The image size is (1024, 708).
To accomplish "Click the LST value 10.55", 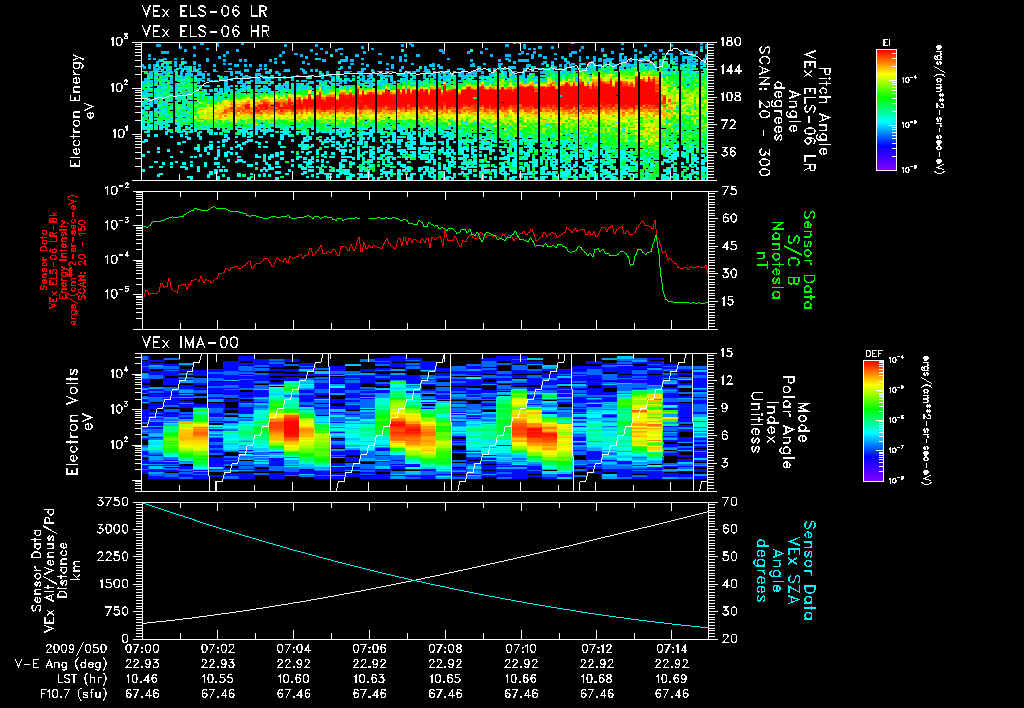I will 217,679.
